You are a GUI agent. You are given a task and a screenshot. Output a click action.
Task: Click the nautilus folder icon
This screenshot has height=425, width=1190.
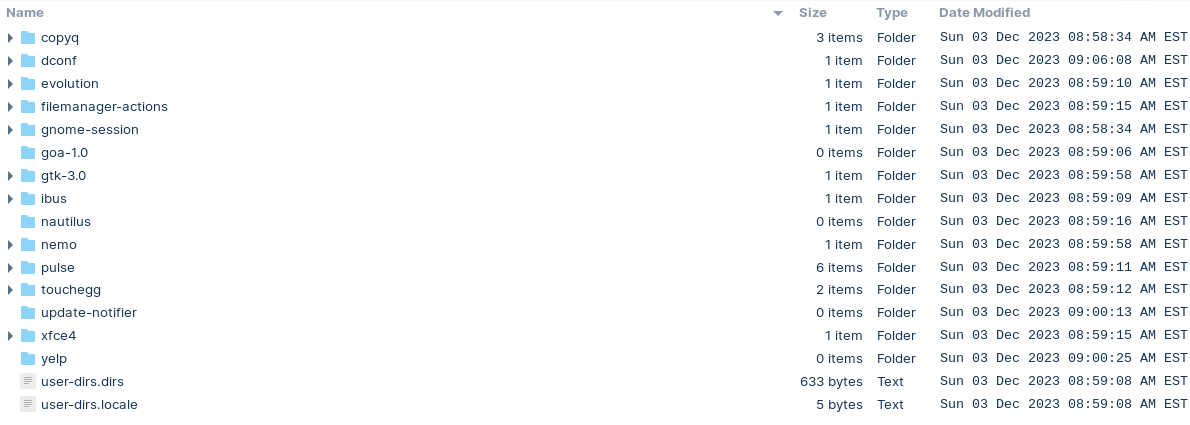click(x=28, y=222)
